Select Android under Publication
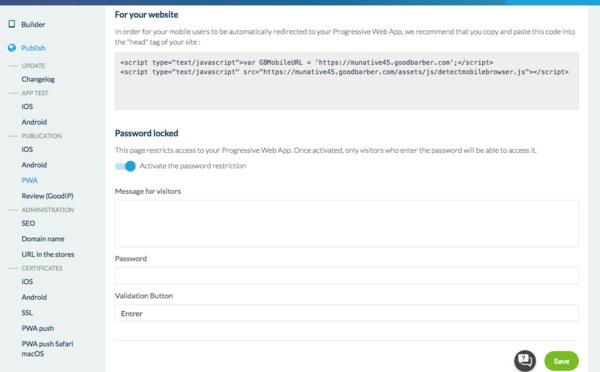Image resolution: width=600 pixels, height=372 pixels. 34,165
